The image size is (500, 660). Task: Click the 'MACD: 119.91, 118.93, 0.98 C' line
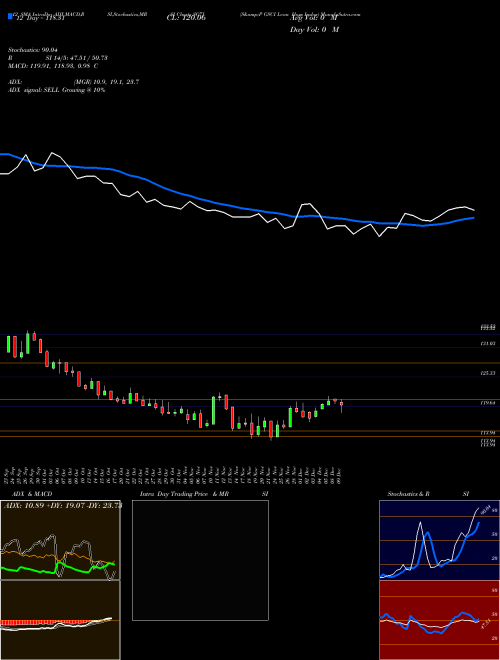(x=53, y=66)
